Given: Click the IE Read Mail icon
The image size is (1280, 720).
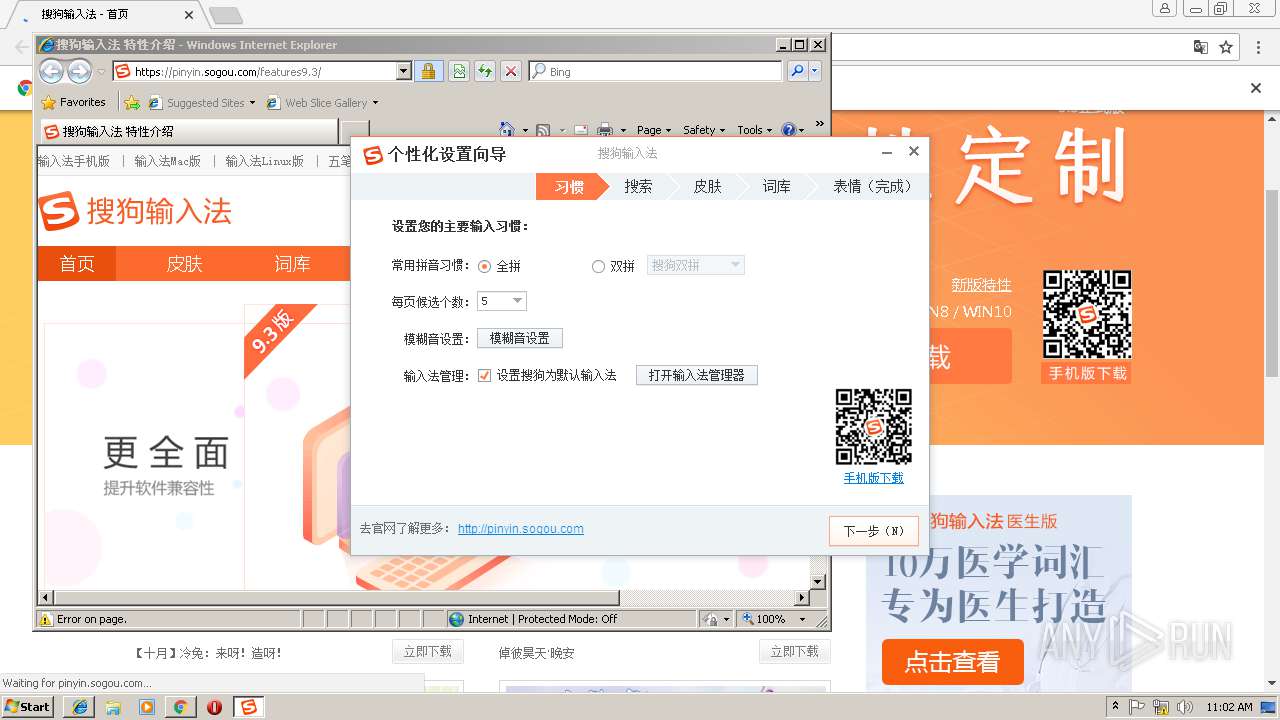Looking at the screenshot, I should point(580,130).
